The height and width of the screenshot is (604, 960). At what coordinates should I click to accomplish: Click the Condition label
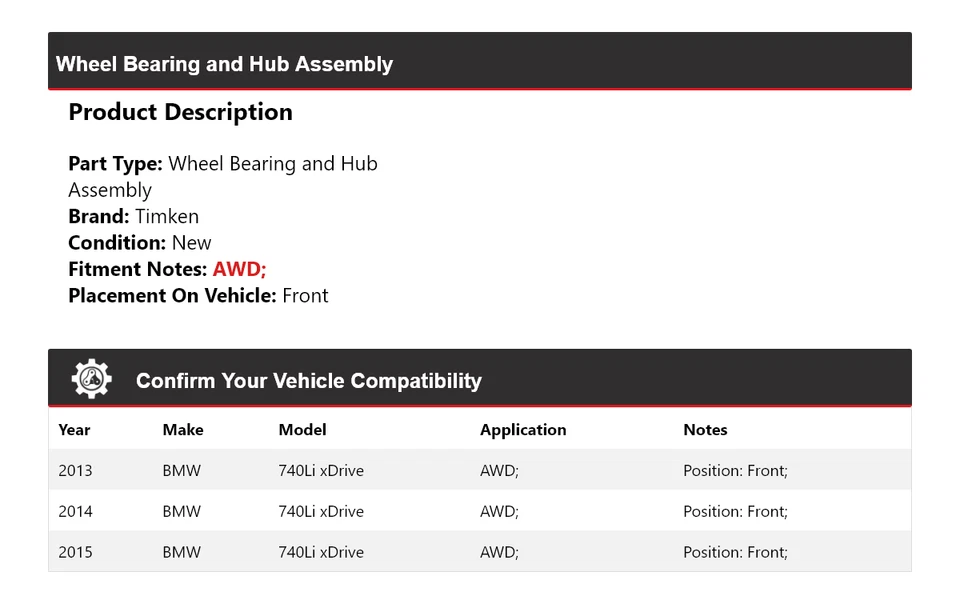point(117,243)
